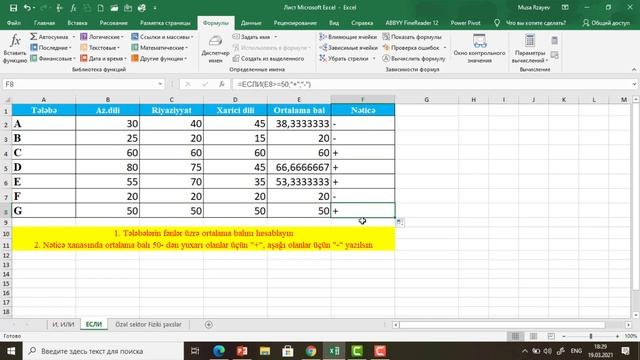Image resolution: width=640 pixels, height=360 pixels.
Task: Switch to Page Layout view in status bar
Action: (533, 336)
